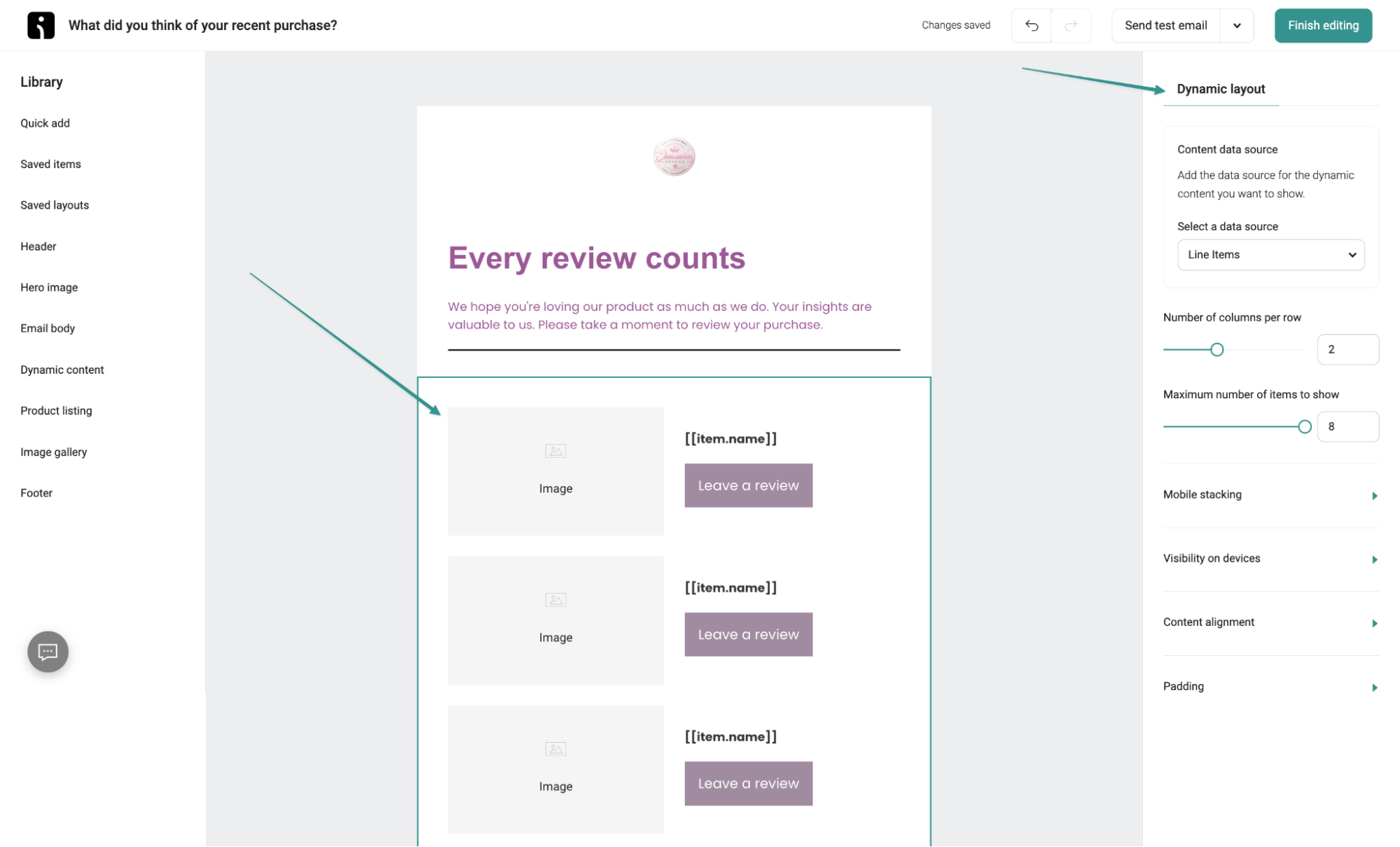Open Image gallery in Library

click(54, 452)
